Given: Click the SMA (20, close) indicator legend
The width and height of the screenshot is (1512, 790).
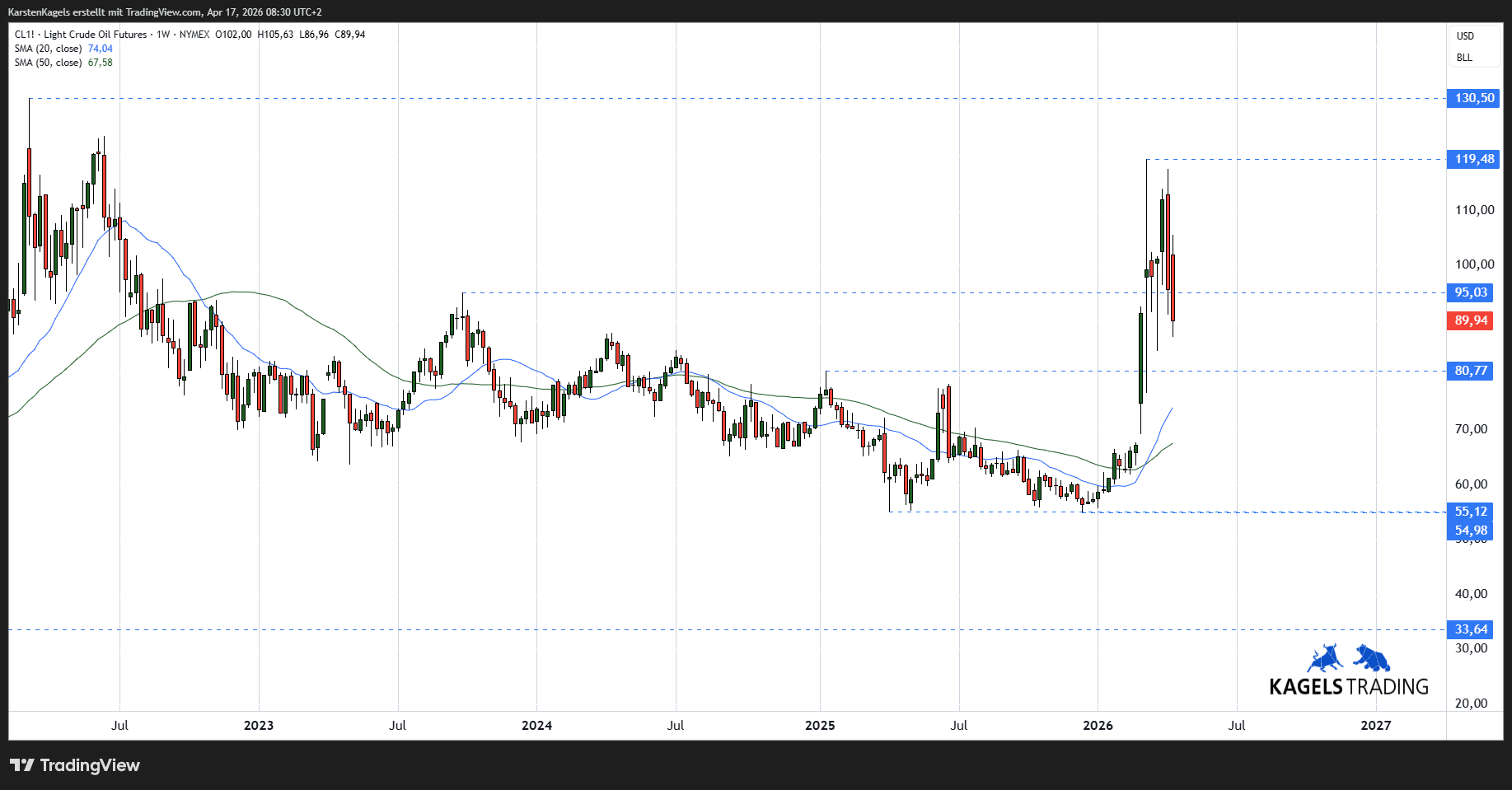Looking at the screenshot, I should pyautogui.click(x=48, y=49).
